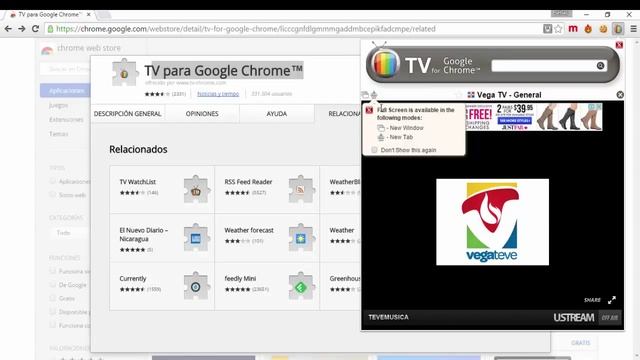Open the TV WatchList related extension
Viewport: 640px width, 360px height.
162,189
